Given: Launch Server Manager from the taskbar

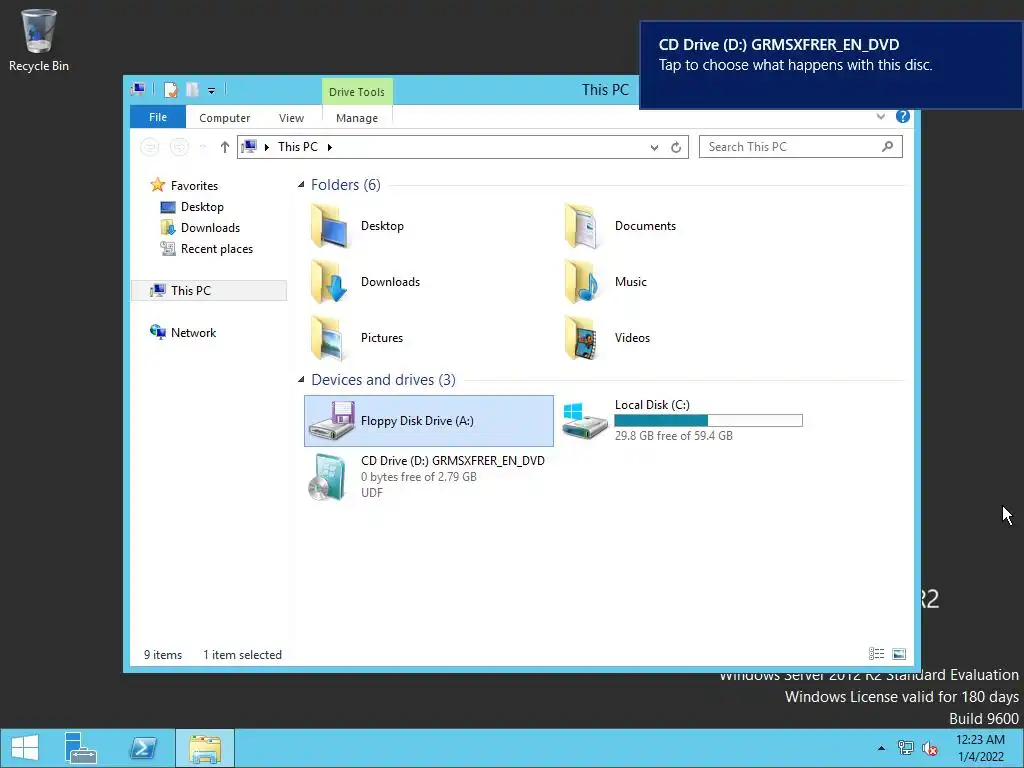Looking at the screenshot, I should (x=81, y=748).
